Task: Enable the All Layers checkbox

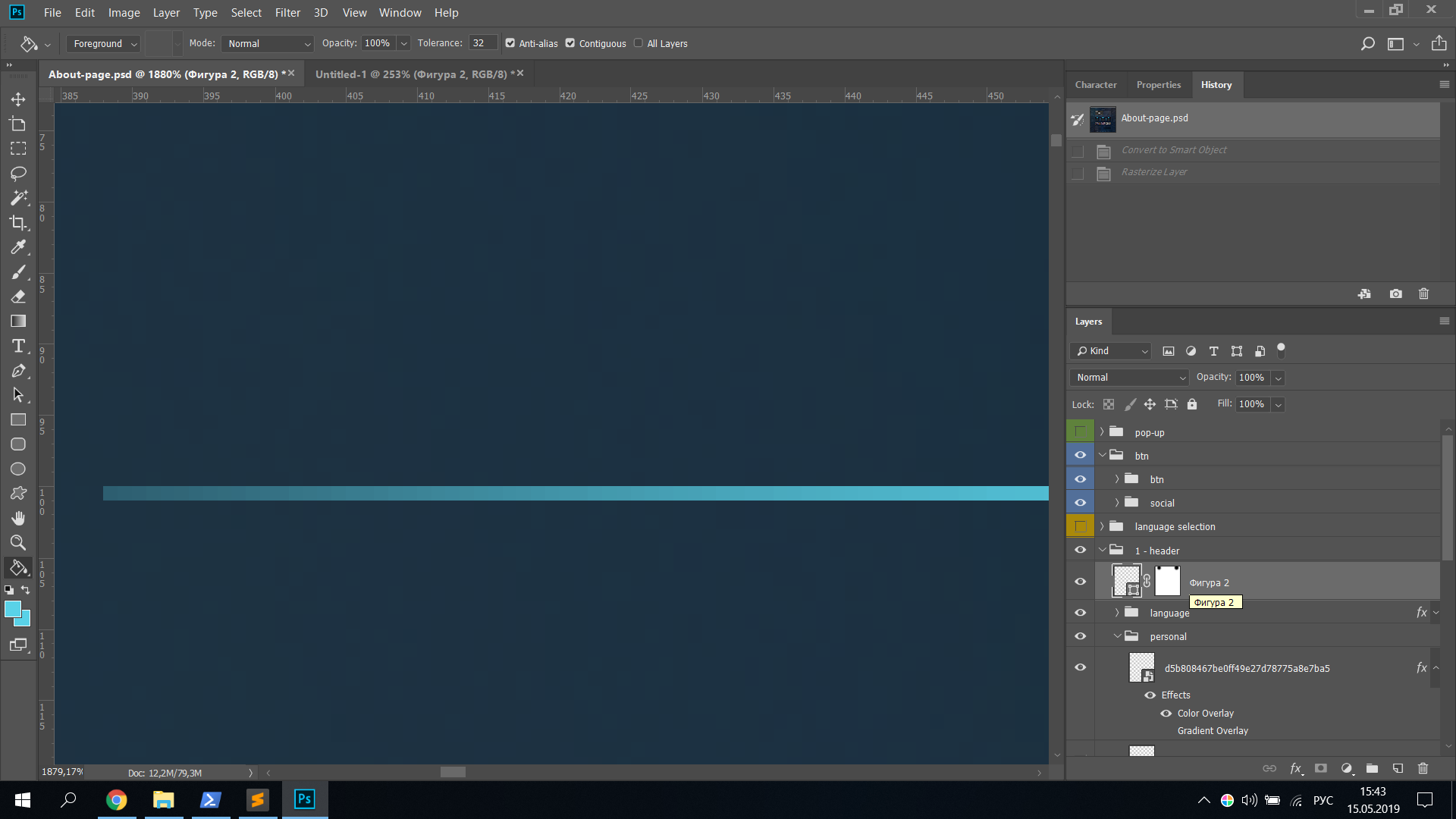Action: (639, 43)
